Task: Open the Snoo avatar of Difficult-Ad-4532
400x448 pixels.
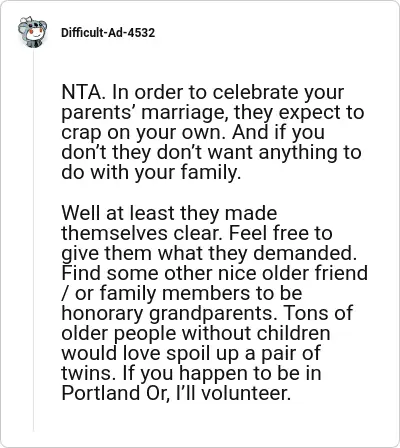Action: [32, 32]
